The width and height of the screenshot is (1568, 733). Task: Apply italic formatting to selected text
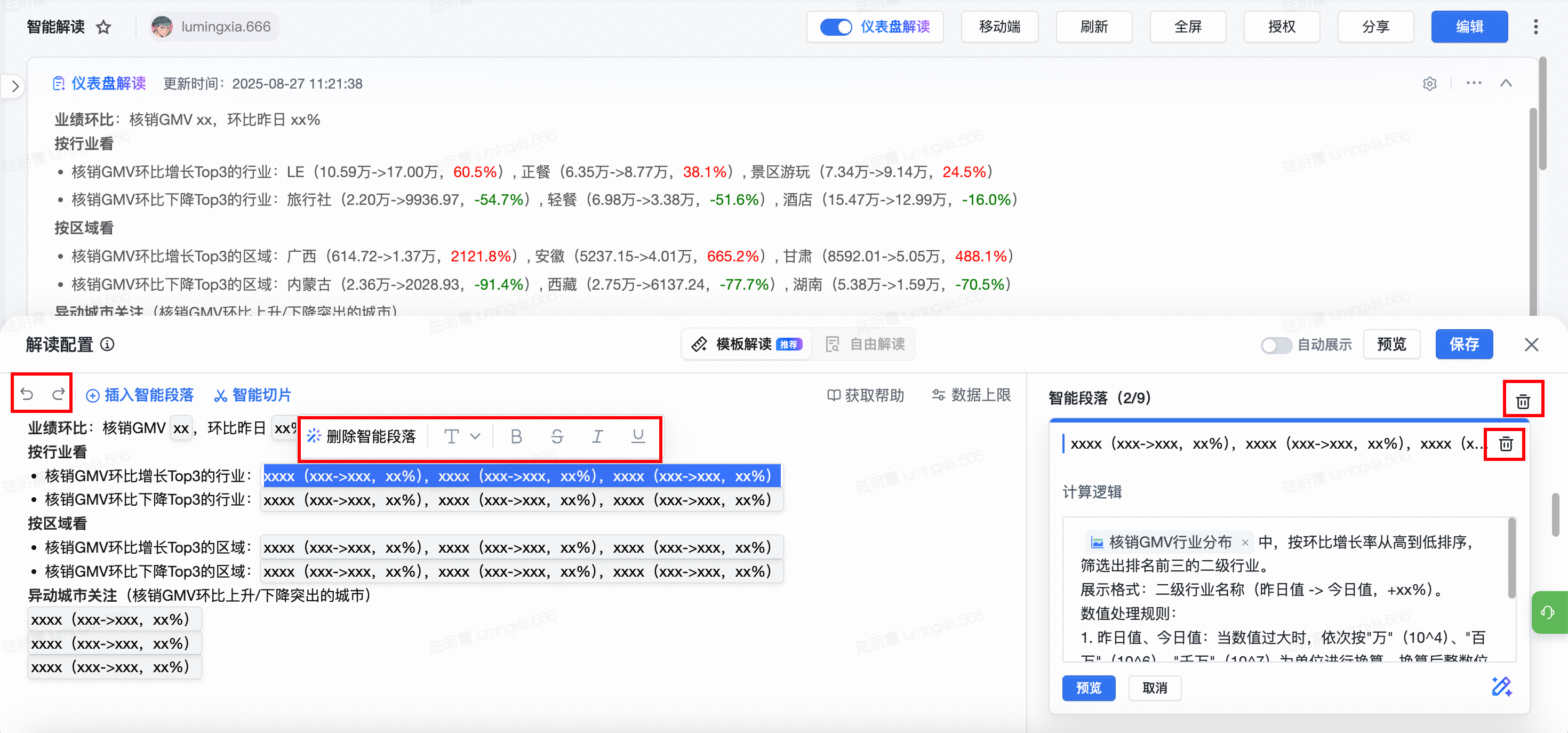(x=597, y=436)
